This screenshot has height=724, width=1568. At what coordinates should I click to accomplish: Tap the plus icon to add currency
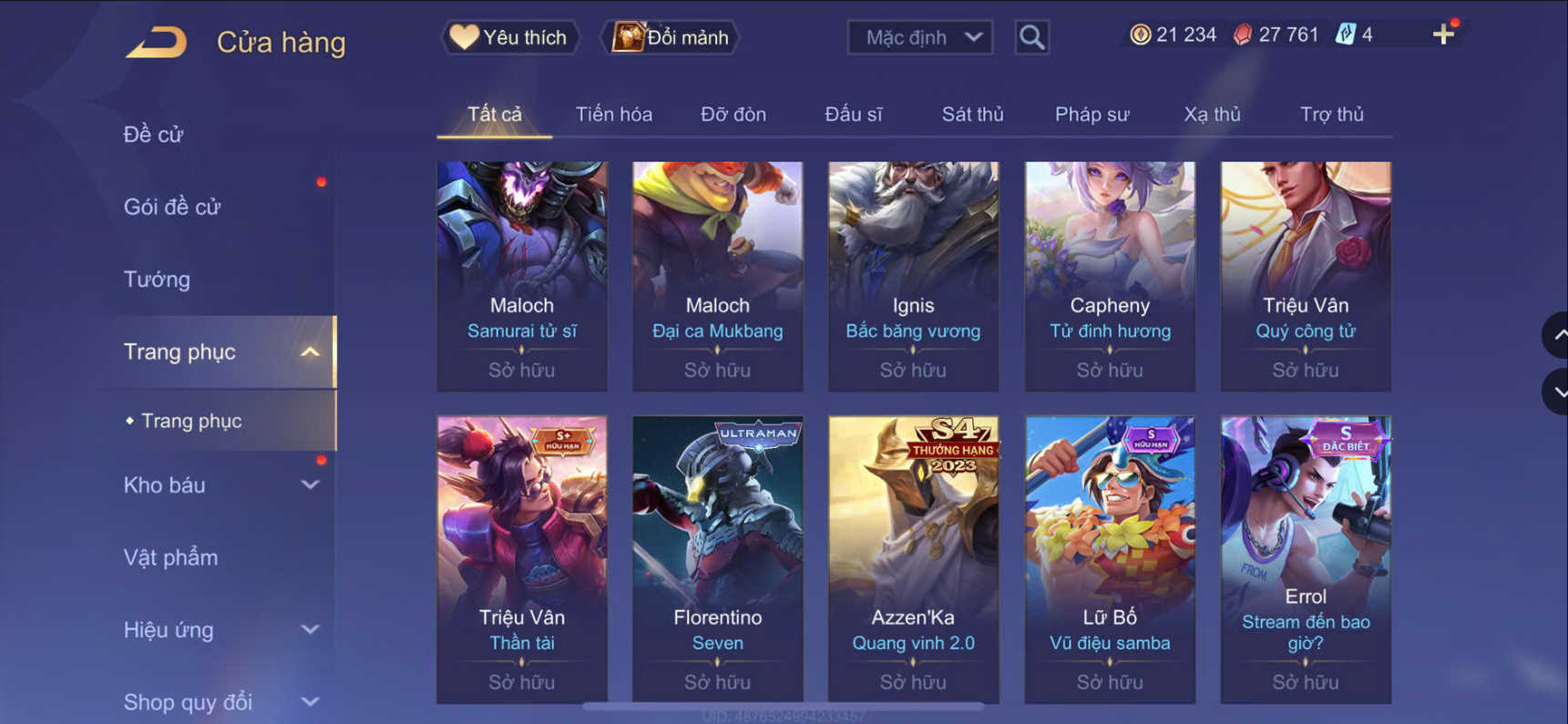(x=1443, y=35)
